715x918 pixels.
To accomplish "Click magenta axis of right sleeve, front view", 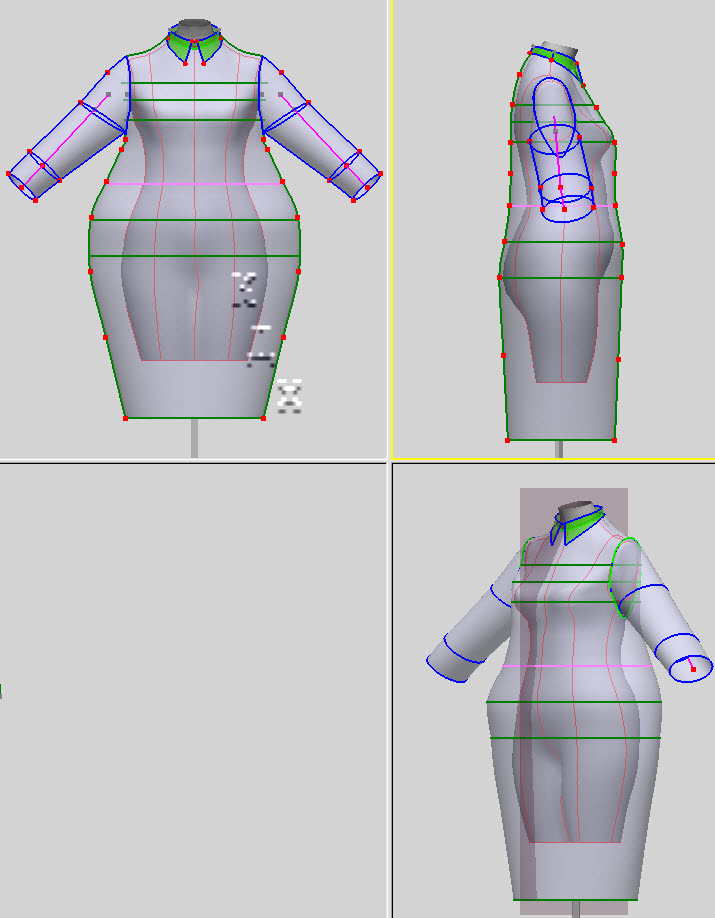I will pos(324,141).
